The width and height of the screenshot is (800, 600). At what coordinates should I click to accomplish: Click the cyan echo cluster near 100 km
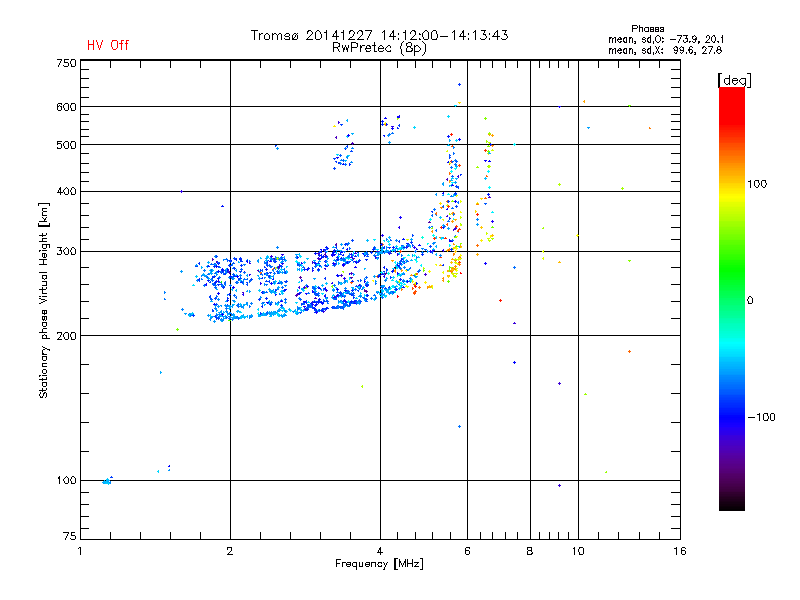point(107,481)
